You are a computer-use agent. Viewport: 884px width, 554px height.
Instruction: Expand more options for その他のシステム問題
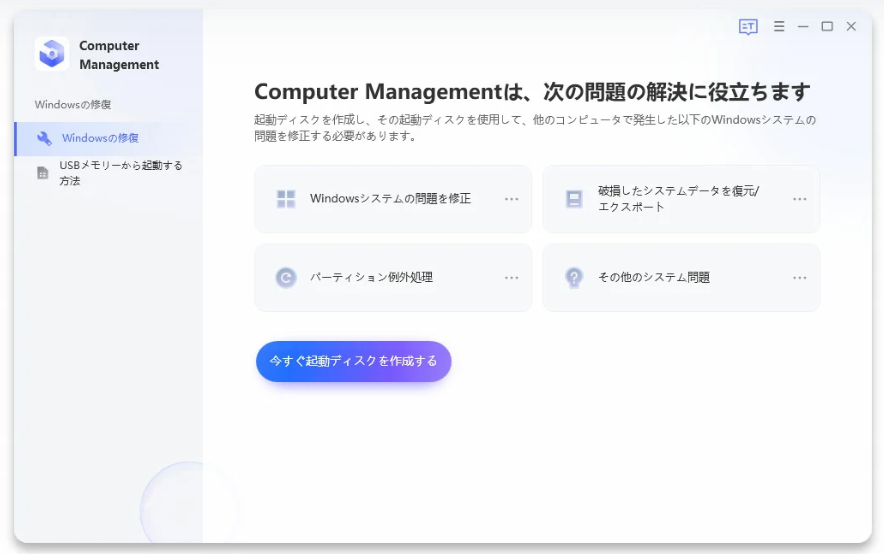point(799,278)
